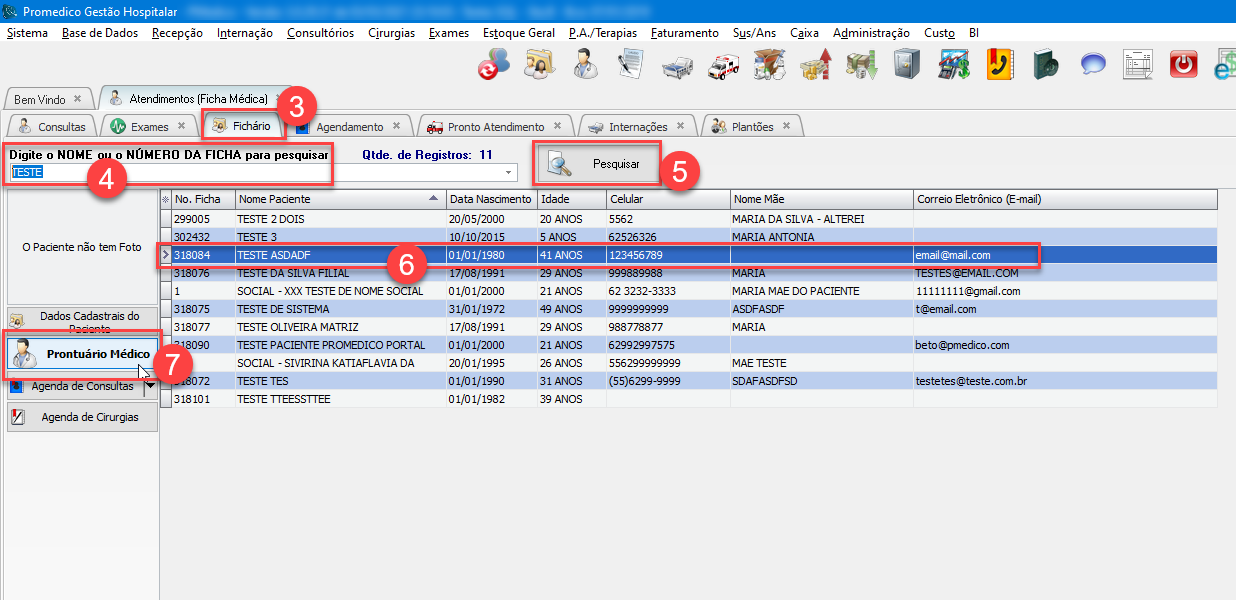Click the blue chat bubble icon
Viewport: 1236px width, 600px height.
point(1092,66)
